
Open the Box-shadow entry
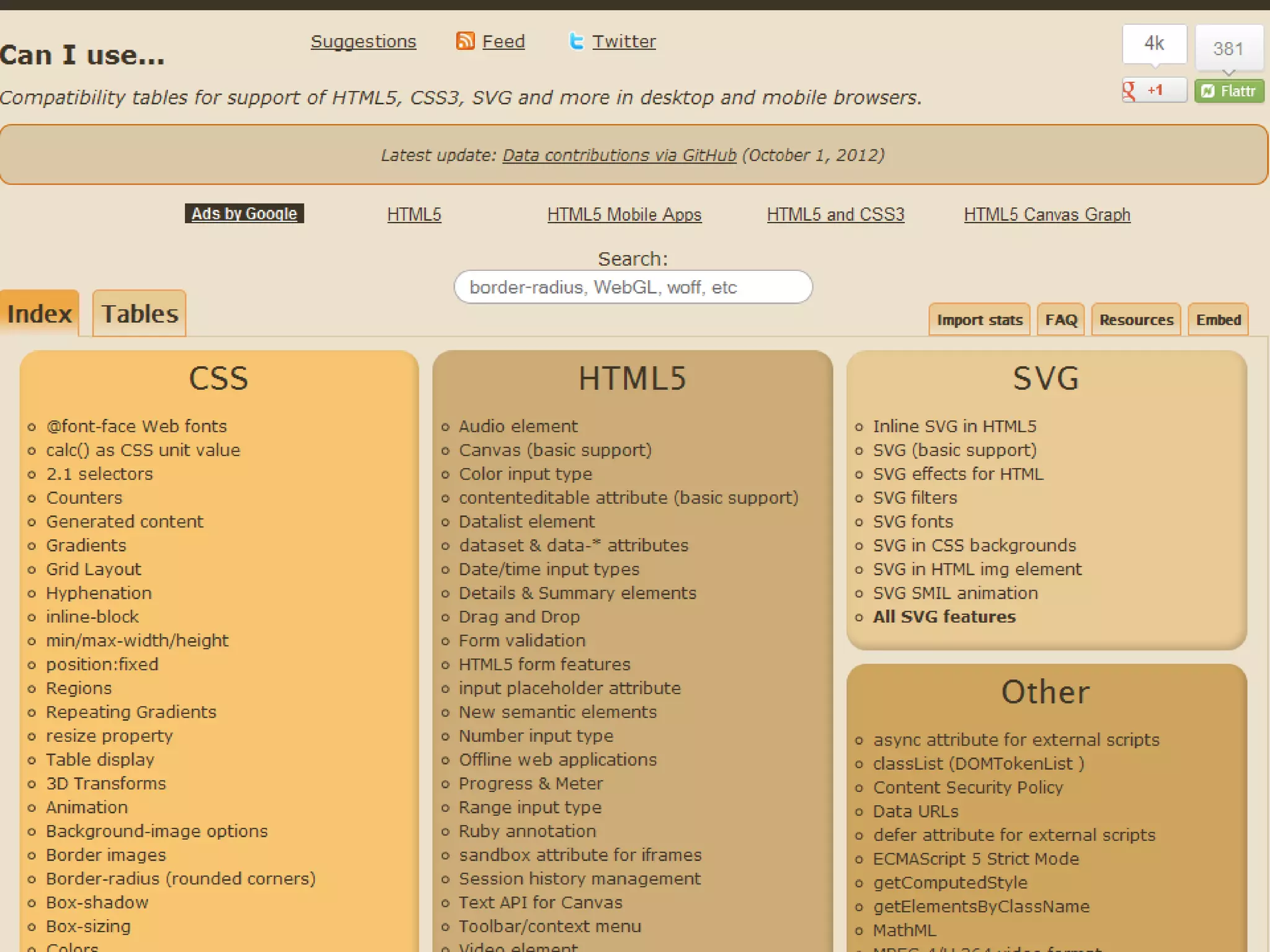(x=97, y=902)
